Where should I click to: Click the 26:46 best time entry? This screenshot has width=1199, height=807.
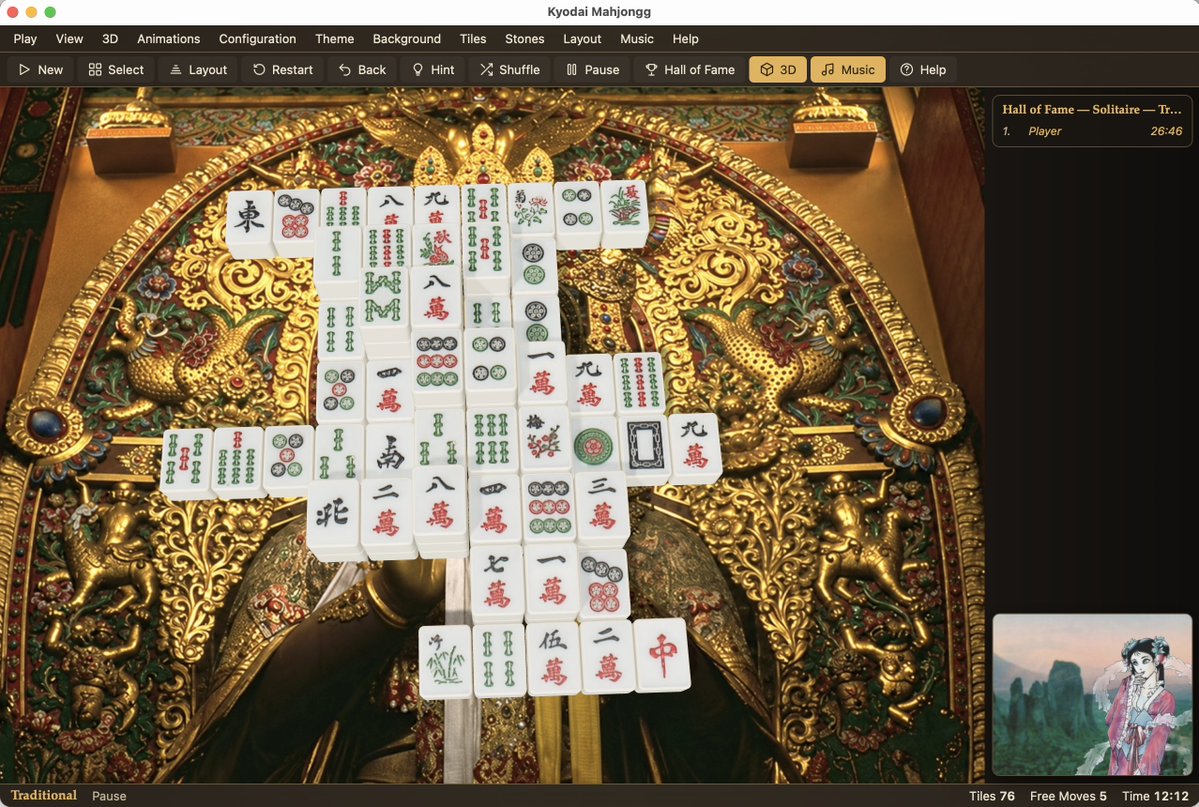pyautogui.click(x=1166, y=131)
